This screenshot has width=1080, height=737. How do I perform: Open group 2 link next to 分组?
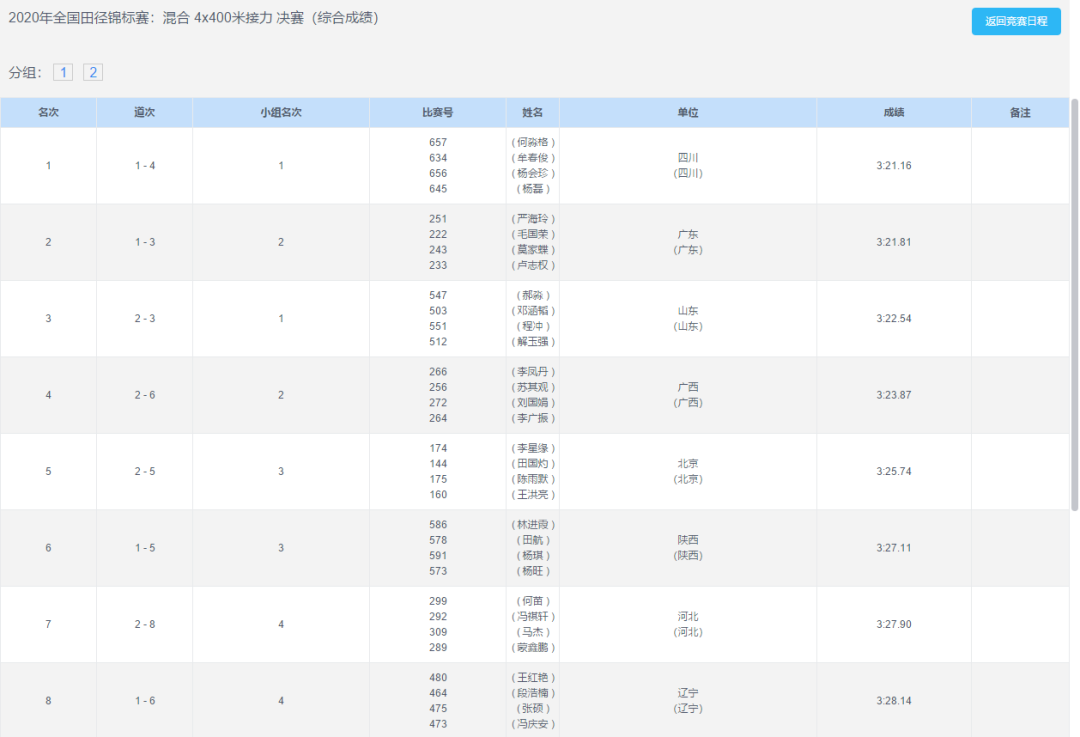coord(93,72)
